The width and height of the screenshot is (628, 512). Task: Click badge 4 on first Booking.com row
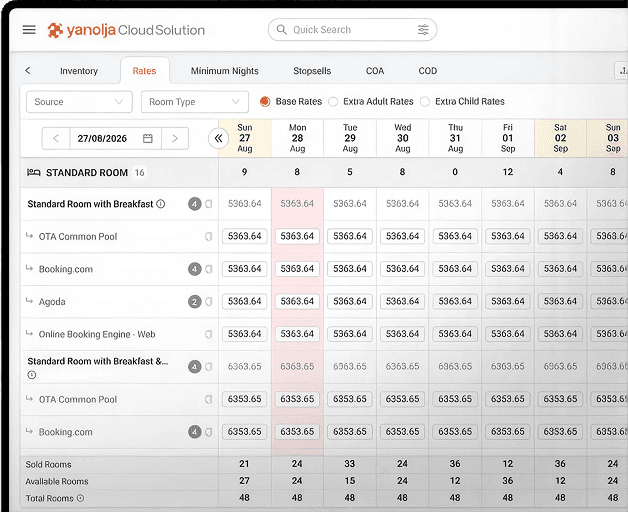point(195,269)
